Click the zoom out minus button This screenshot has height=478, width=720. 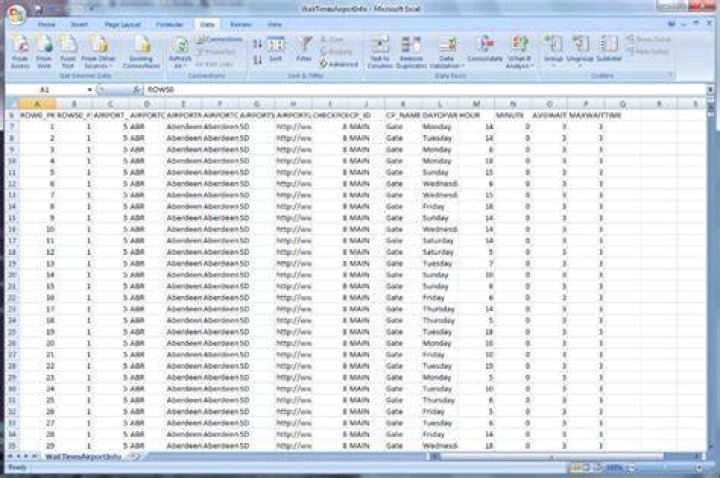click(631, 468)
